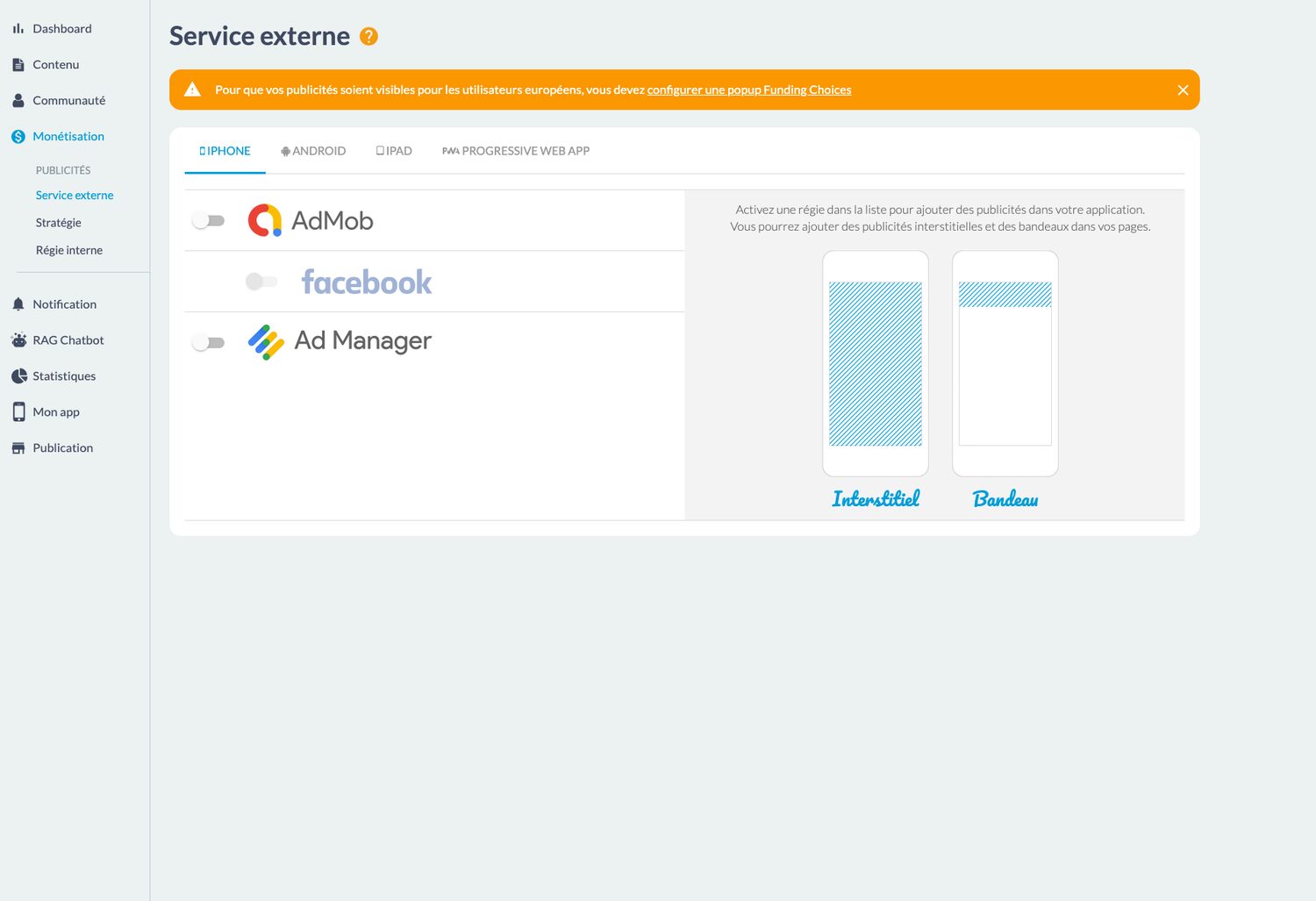Image resolution: width=1316 pixels, height=901 pixels.
Task: Click the Interstitiel caption text
Action: point(876,499)
